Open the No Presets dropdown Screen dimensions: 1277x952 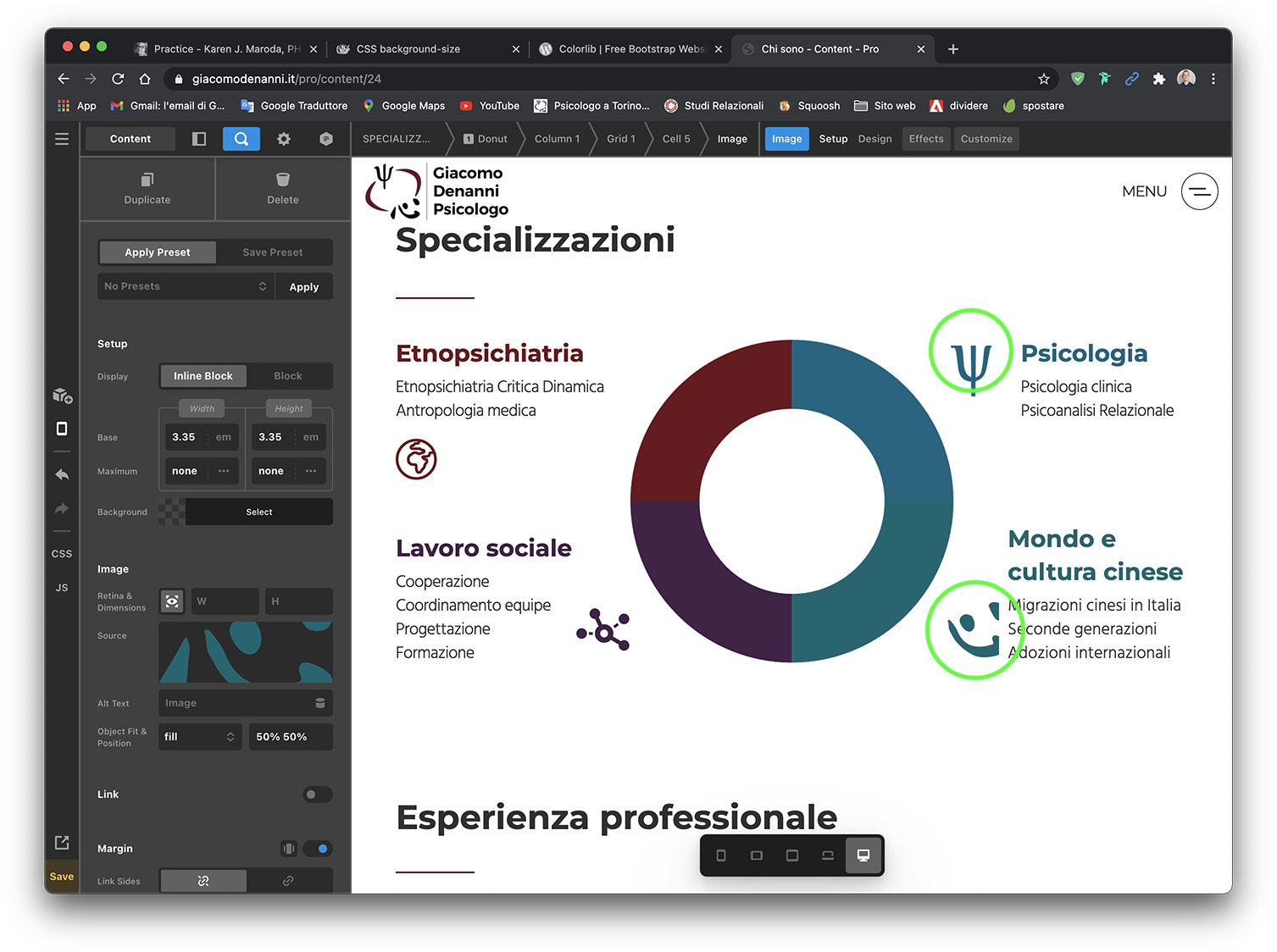point(186,286)
